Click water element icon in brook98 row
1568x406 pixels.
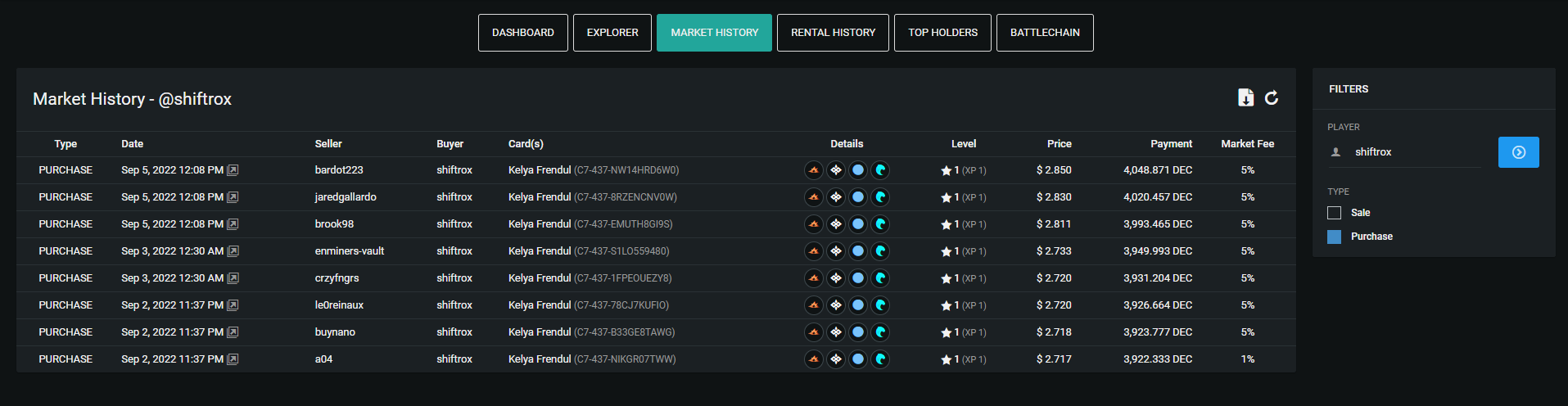[x=880, y=224]
